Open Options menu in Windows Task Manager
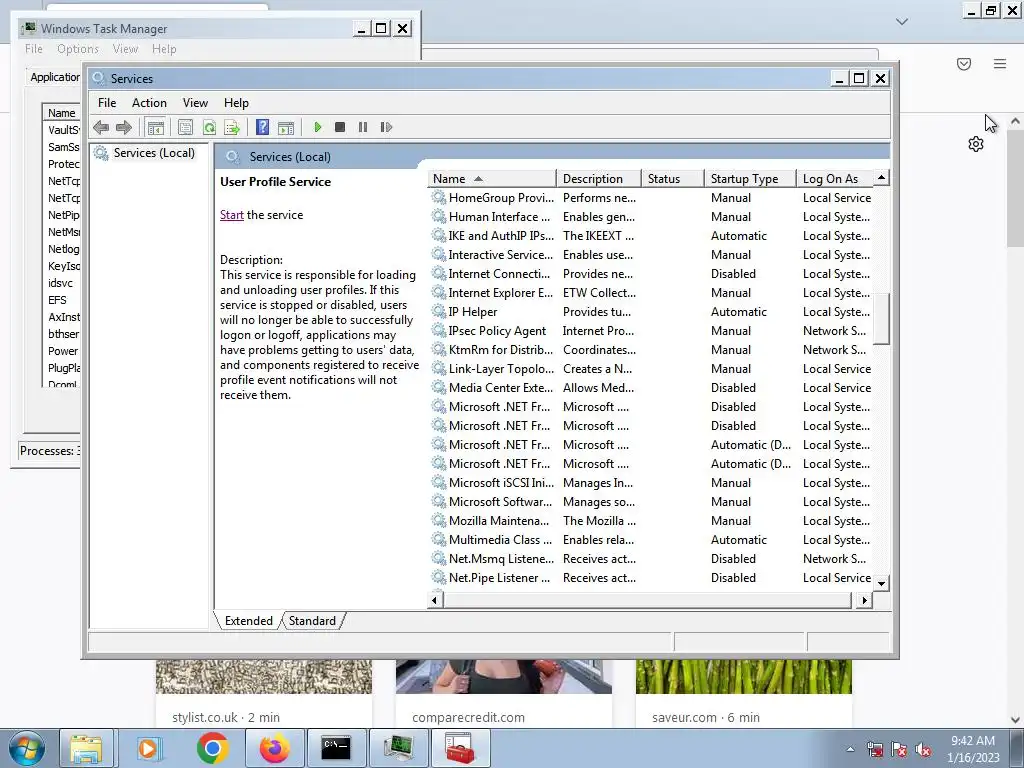 pyautogui.click(x=78, y=49)
